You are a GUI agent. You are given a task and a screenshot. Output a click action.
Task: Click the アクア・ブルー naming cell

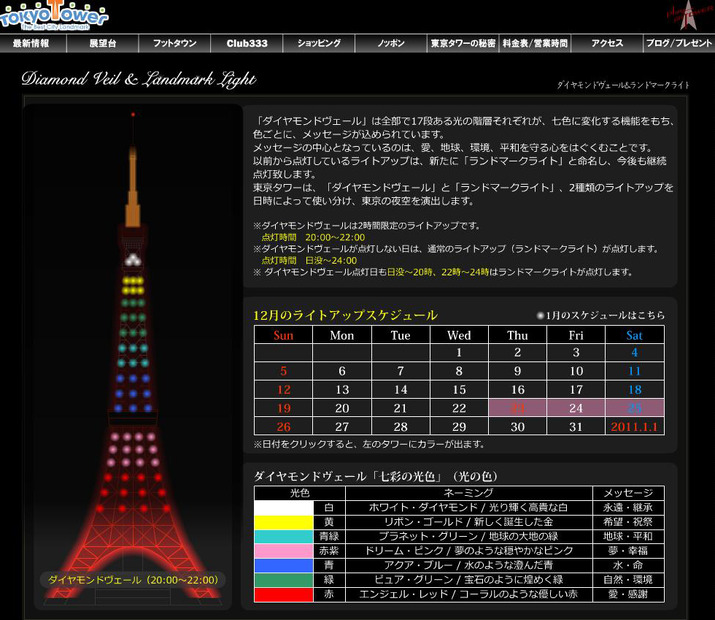(x=469, y=566)
